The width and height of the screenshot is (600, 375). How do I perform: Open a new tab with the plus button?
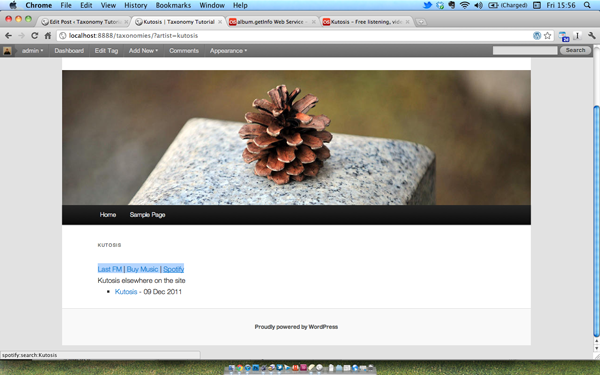point(421,22)
